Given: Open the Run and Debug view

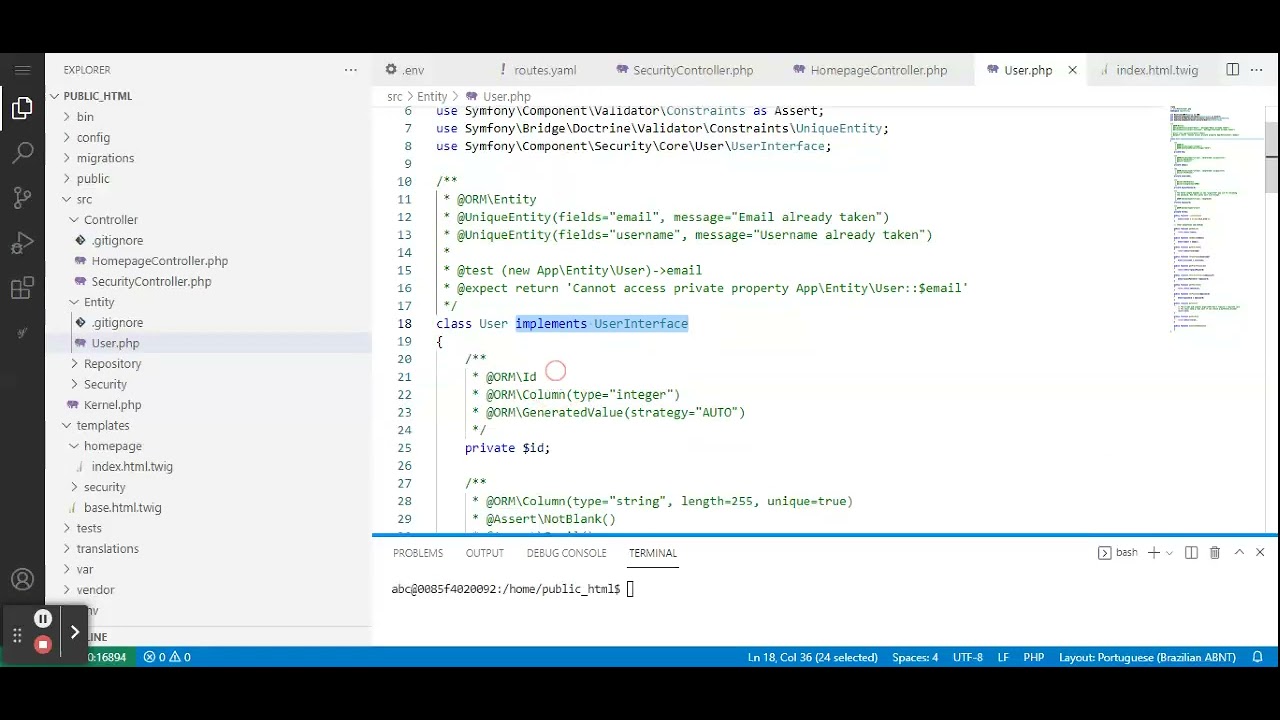Looking at the screenshot, I should (x=22, y=242).
